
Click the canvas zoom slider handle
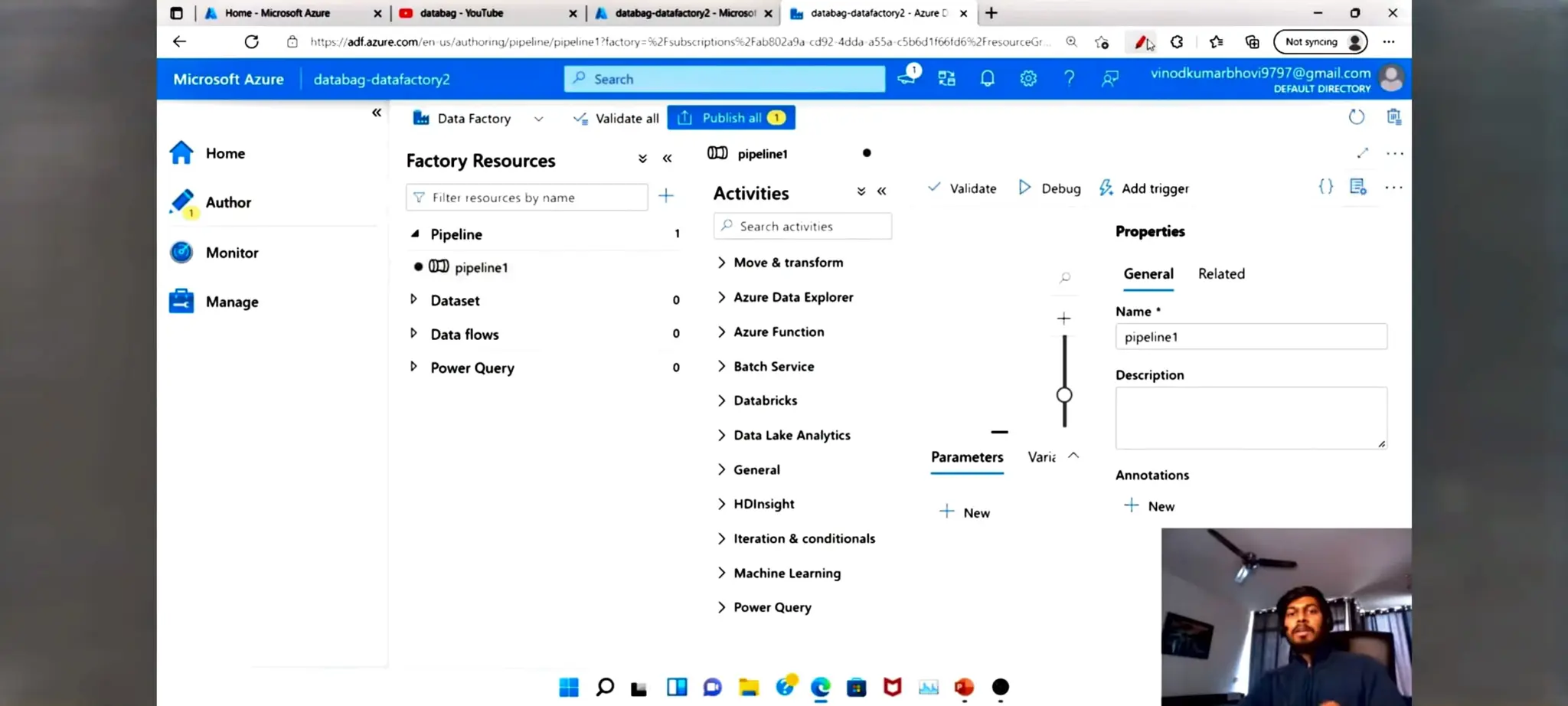(x=1064, y=395)
